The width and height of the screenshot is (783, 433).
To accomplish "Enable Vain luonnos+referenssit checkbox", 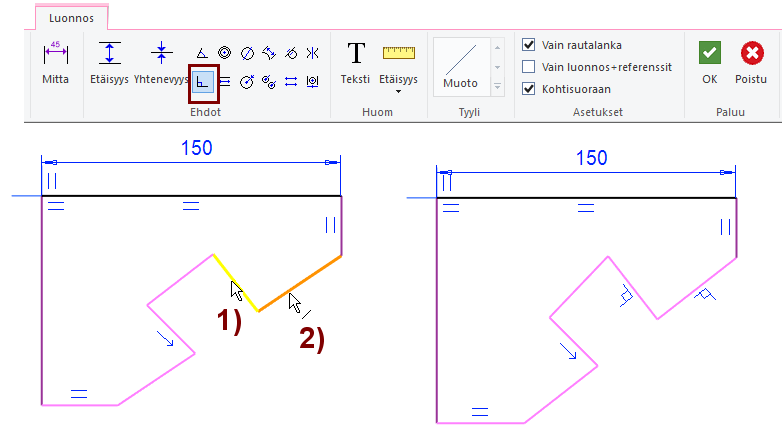I will point(529,67).
